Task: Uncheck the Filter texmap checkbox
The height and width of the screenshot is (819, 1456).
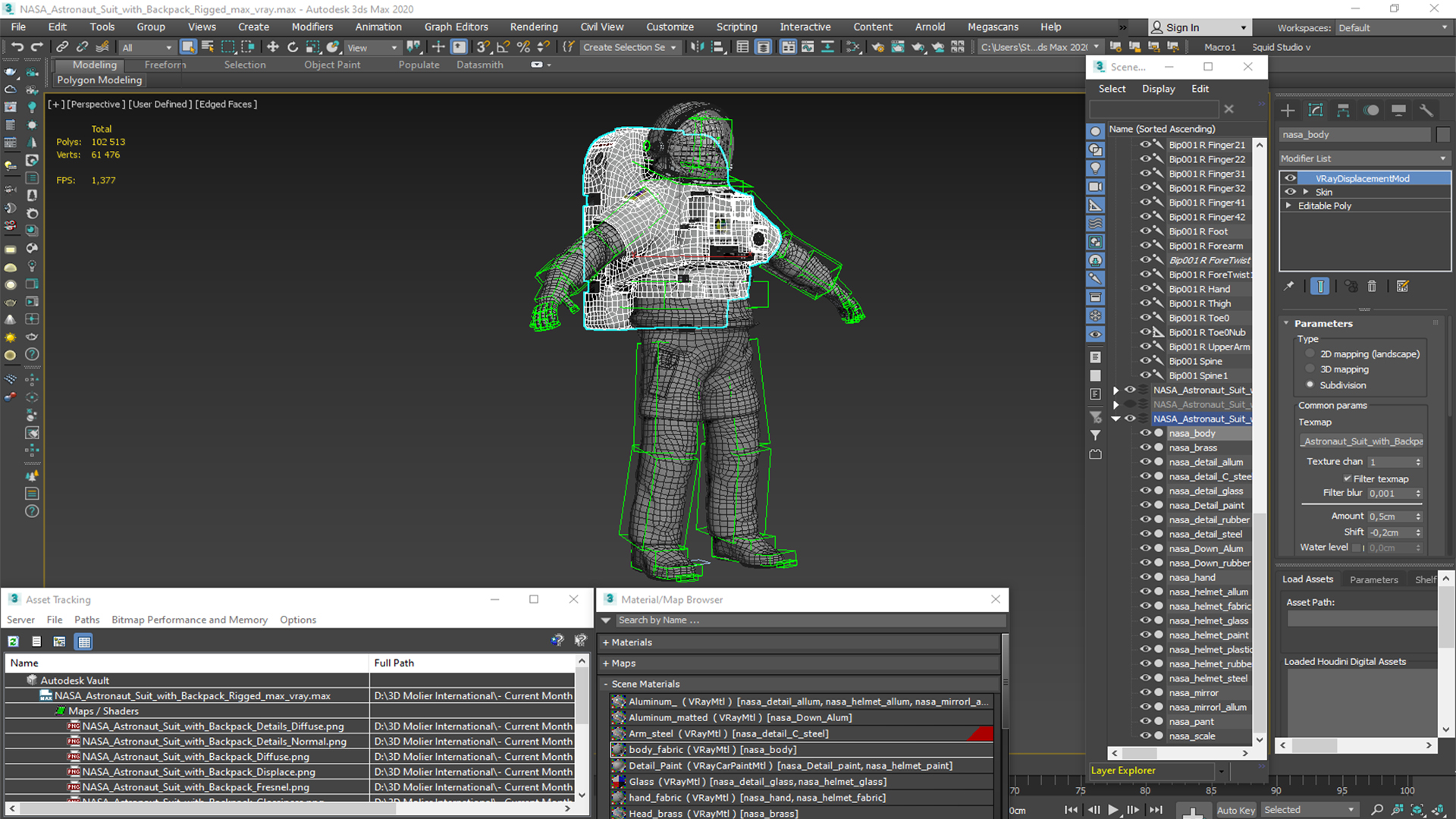Action: 1347,479
